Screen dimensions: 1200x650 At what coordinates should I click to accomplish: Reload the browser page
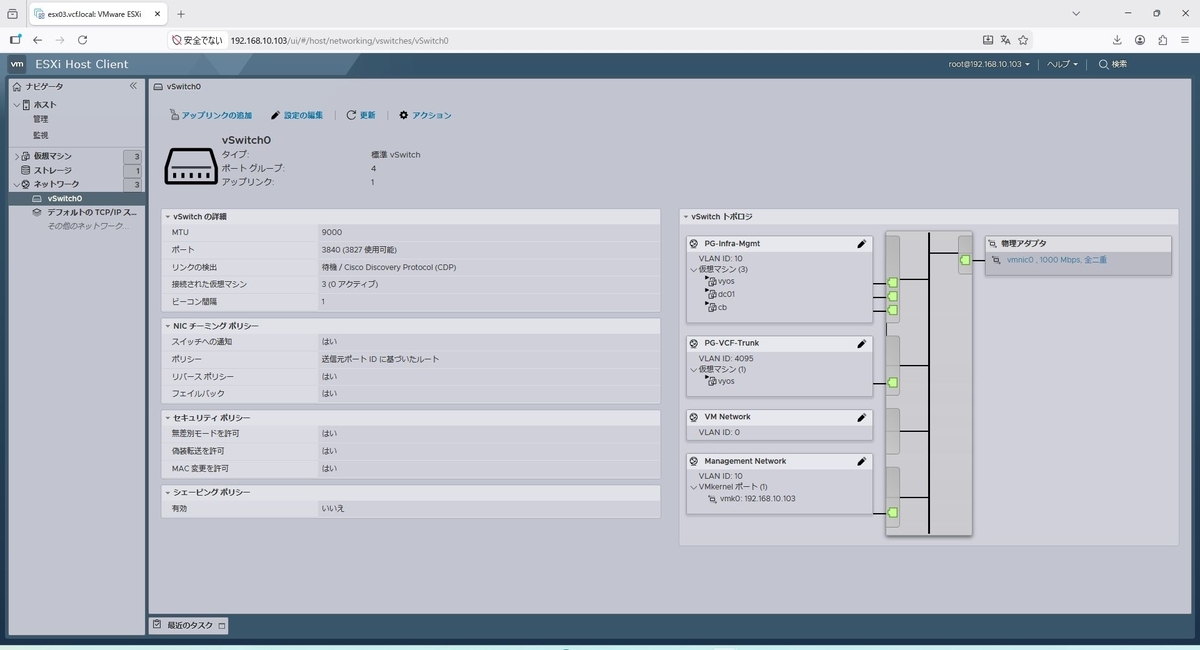point(83,40)
